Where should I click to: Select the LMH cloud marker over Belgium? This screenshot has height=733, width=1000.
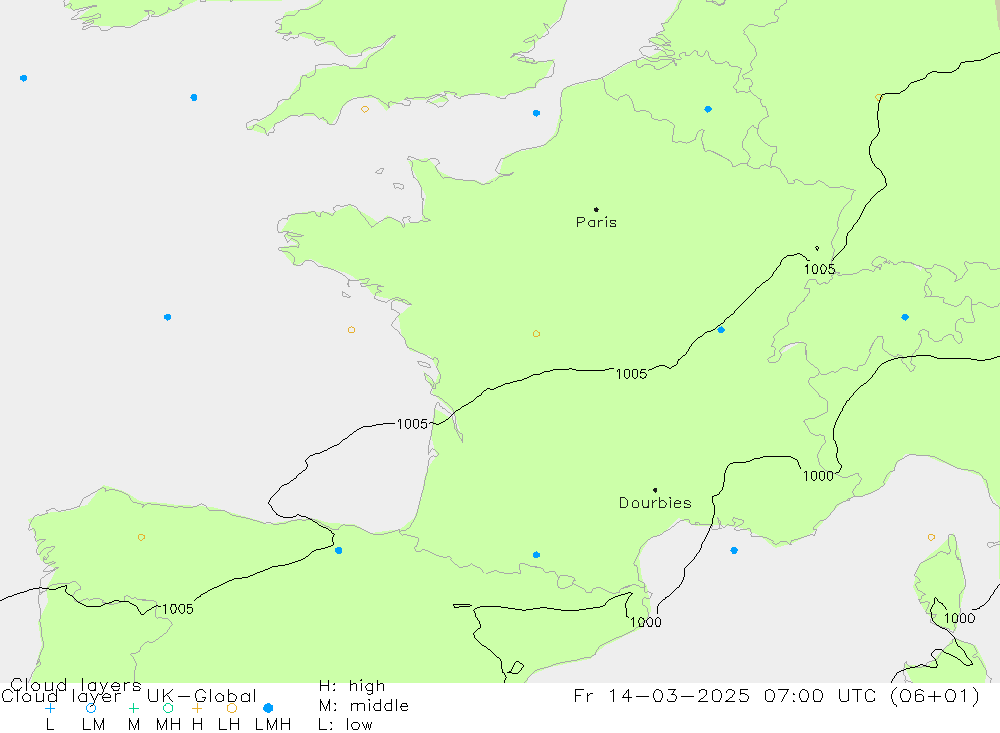point(708,110)
